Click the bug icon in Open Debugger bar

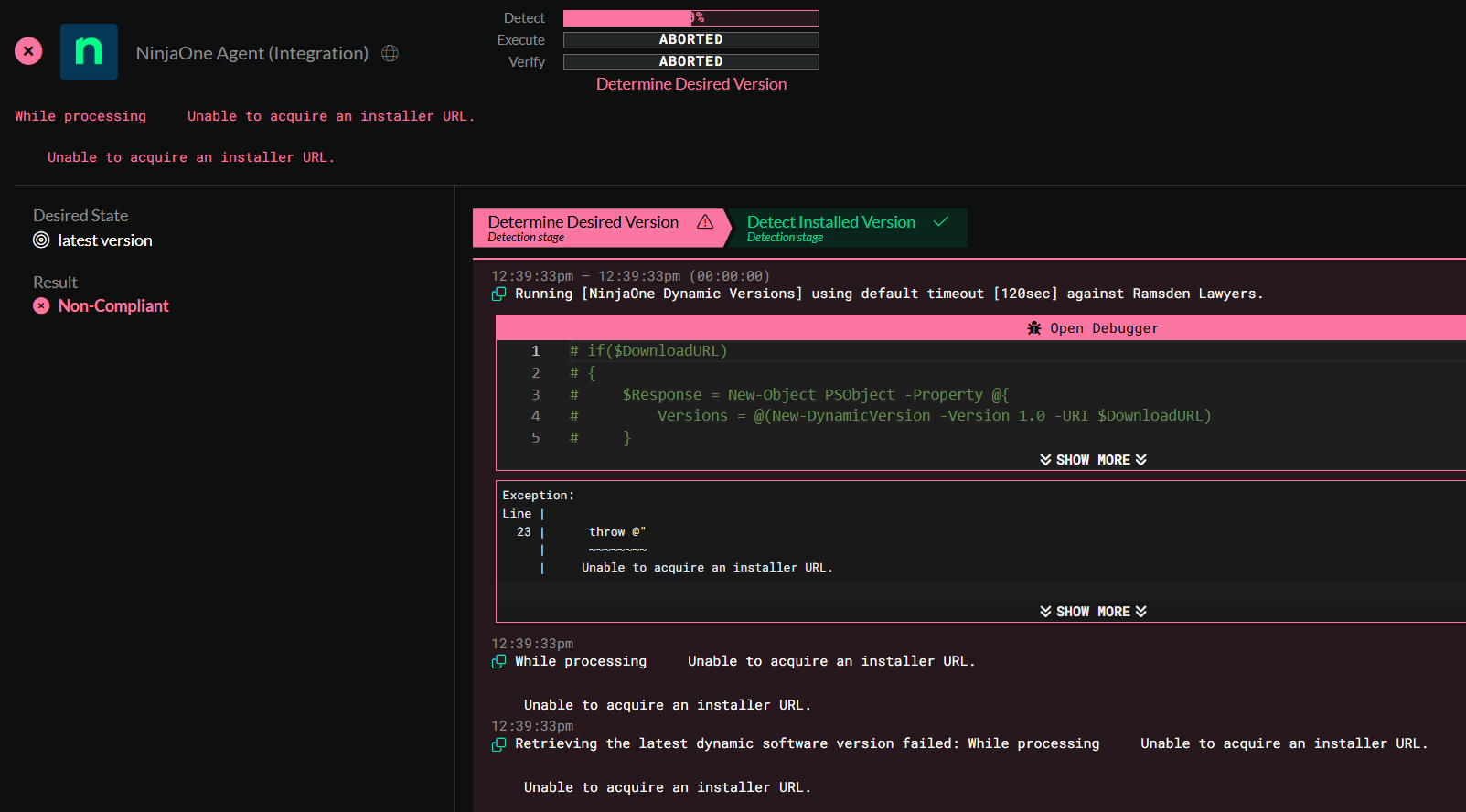[x=1034, y=328]
